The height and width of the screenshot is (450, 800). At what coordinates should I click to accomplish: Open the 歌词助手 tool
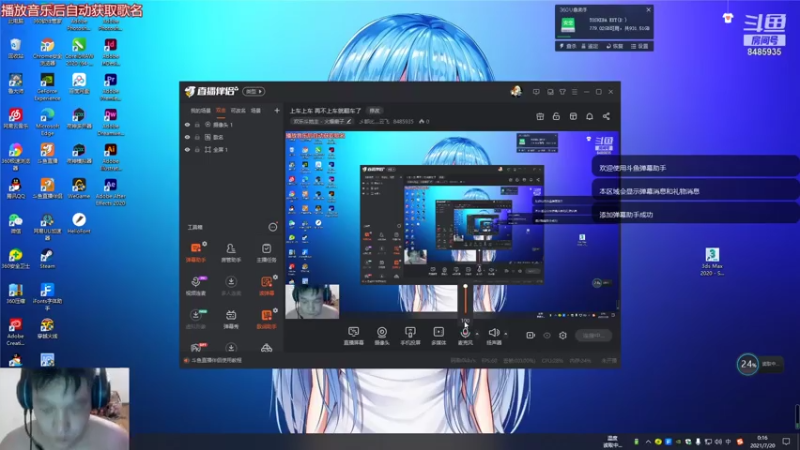(266, 318)
